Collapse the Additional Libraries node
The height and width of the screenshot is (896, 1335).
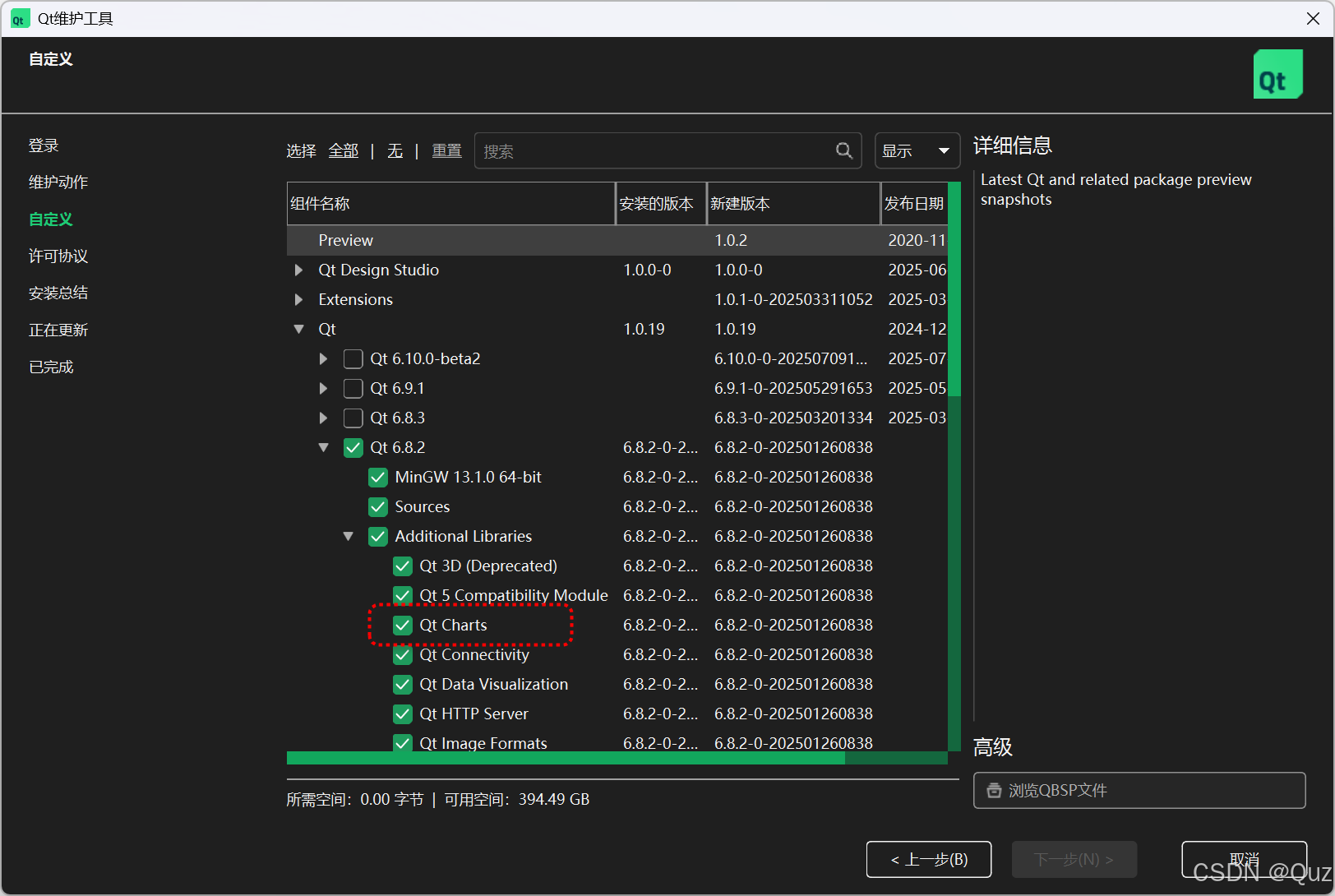click(x=348, y=536)
